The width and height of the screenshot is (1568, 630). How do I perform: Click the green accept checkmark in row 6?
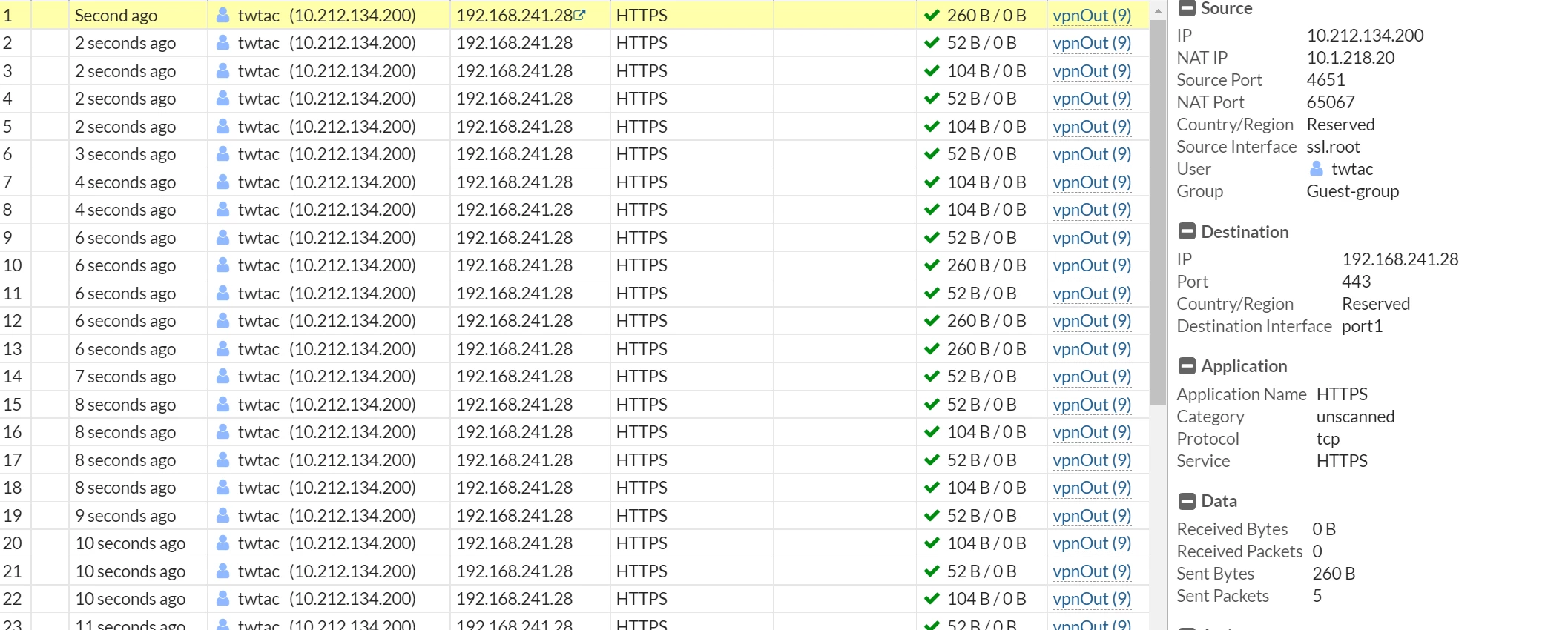click(x=932, y=154)
